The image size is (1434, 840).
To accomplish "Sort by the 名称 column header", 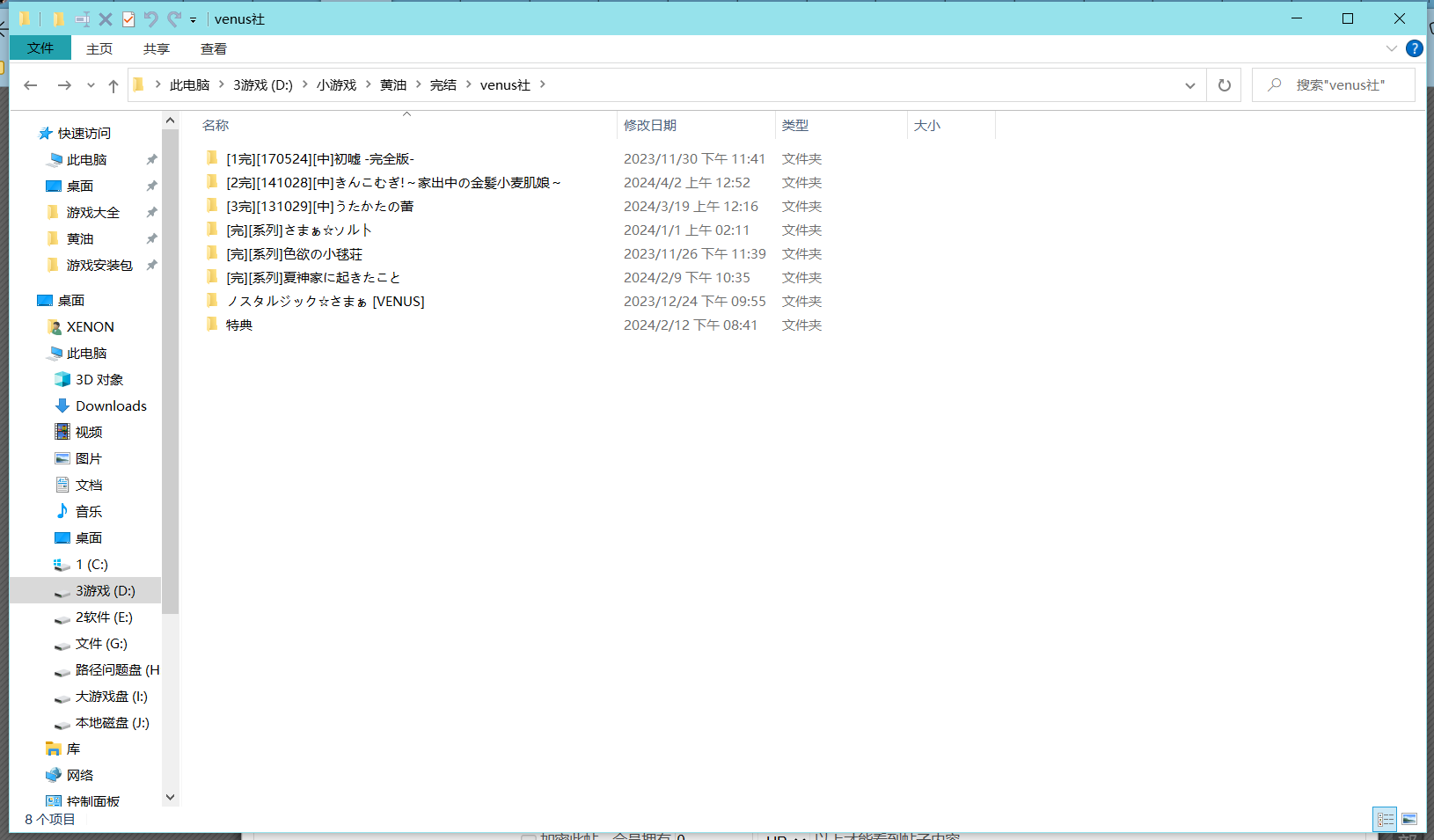I will (216, 126).
